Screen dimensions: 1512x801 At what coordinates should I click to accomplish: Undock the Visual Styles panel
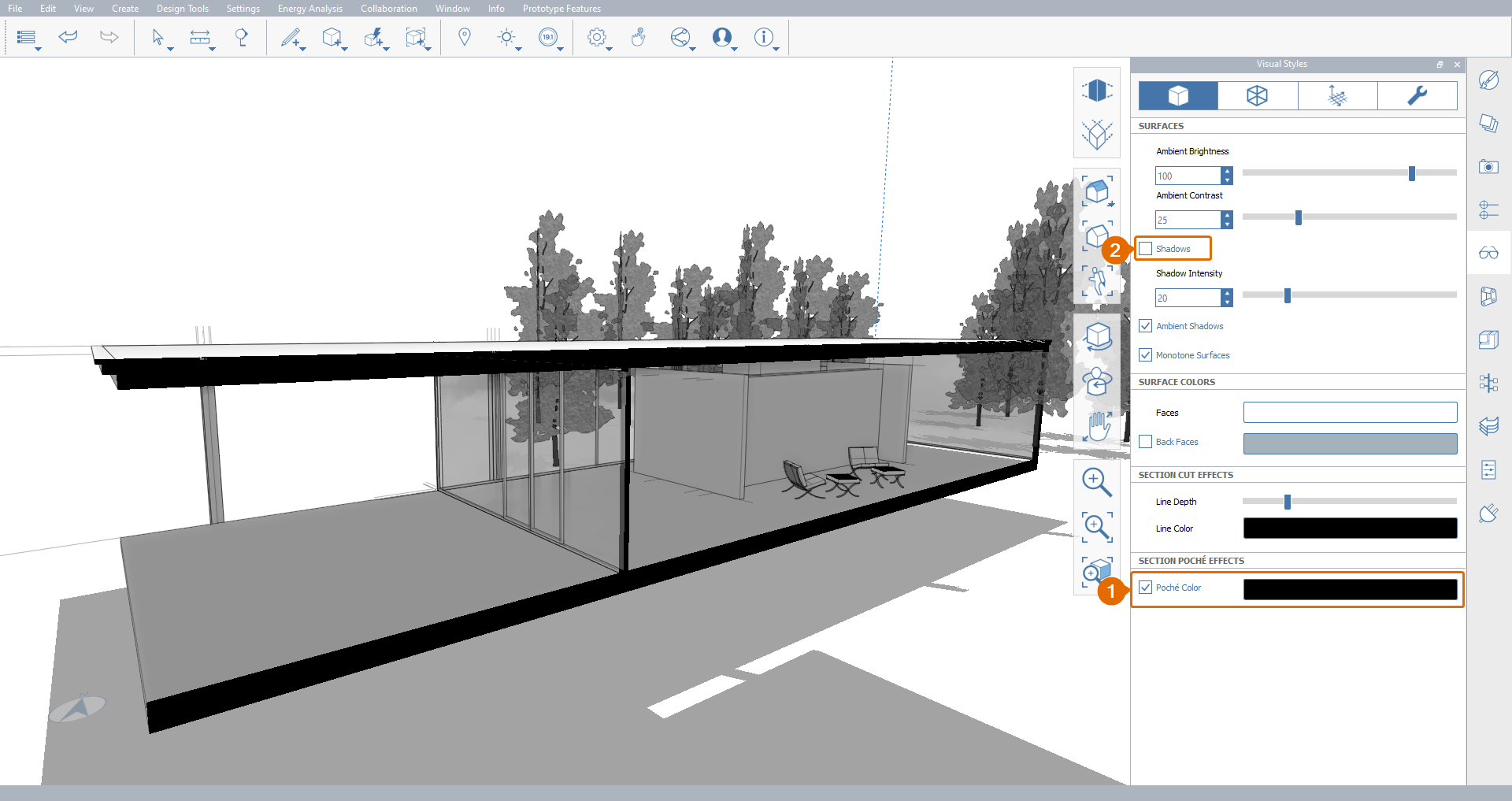tap(1440, 65)
